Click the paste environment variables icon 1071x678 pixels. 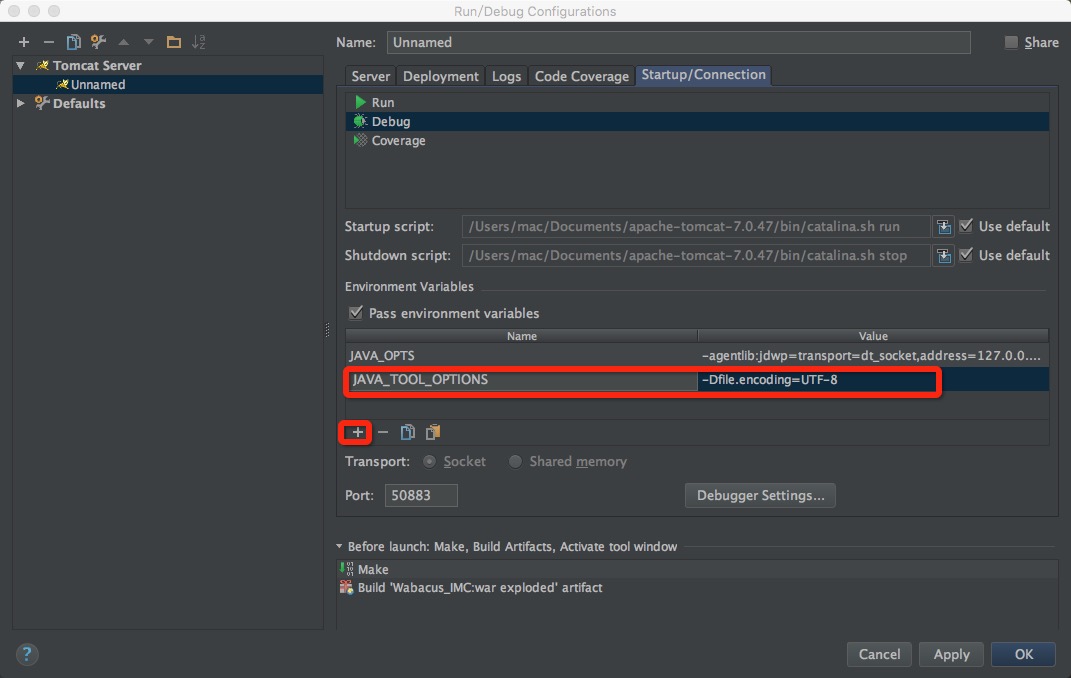click(x=432, y=432)
